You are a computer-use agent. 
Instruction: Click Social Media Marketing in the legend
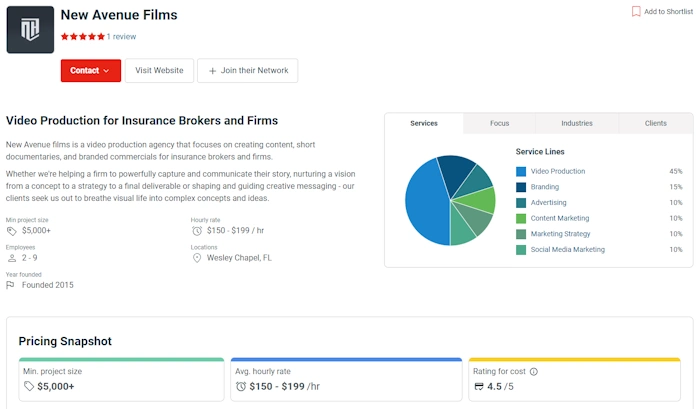click(x=567, y=249)
